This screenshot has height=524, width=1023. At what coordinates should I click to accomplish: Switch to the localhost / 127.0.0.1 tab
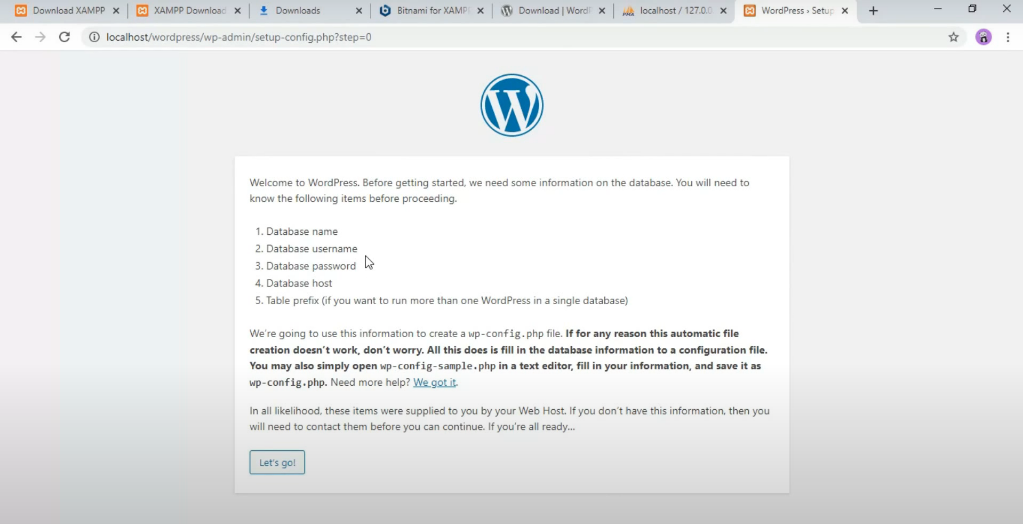pyautogui.click(x=674, y=10)
